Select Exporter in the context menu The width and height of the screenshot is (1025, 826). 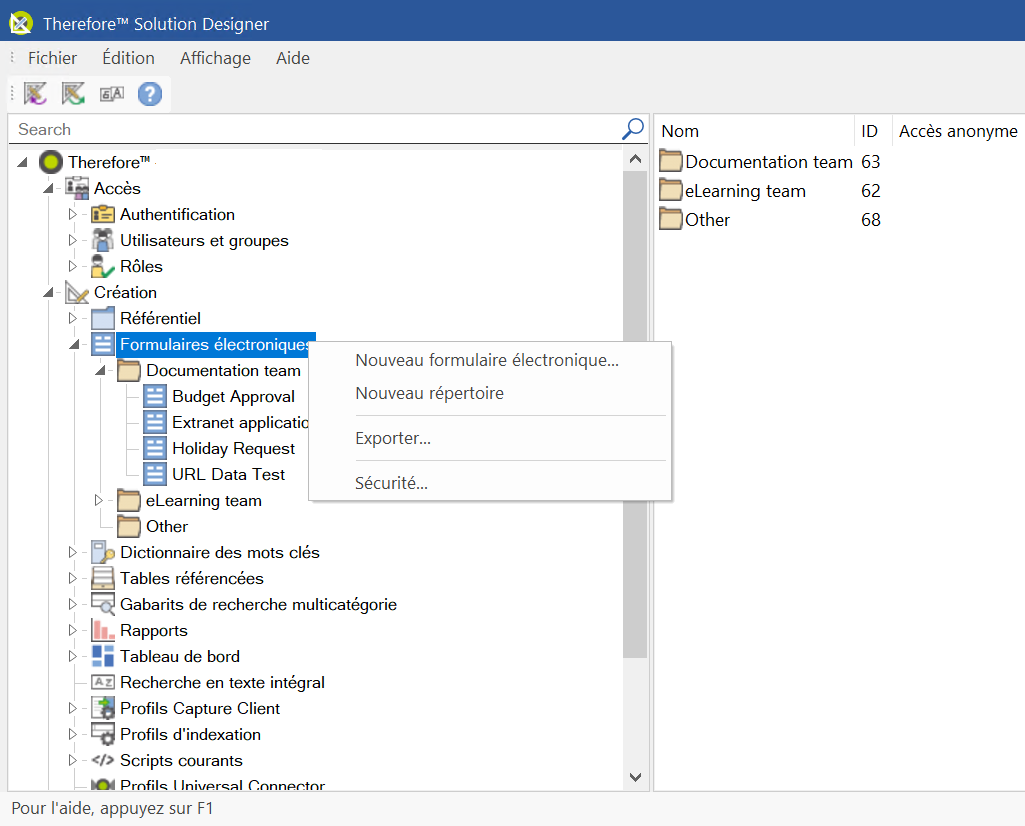tap(393, 438)
